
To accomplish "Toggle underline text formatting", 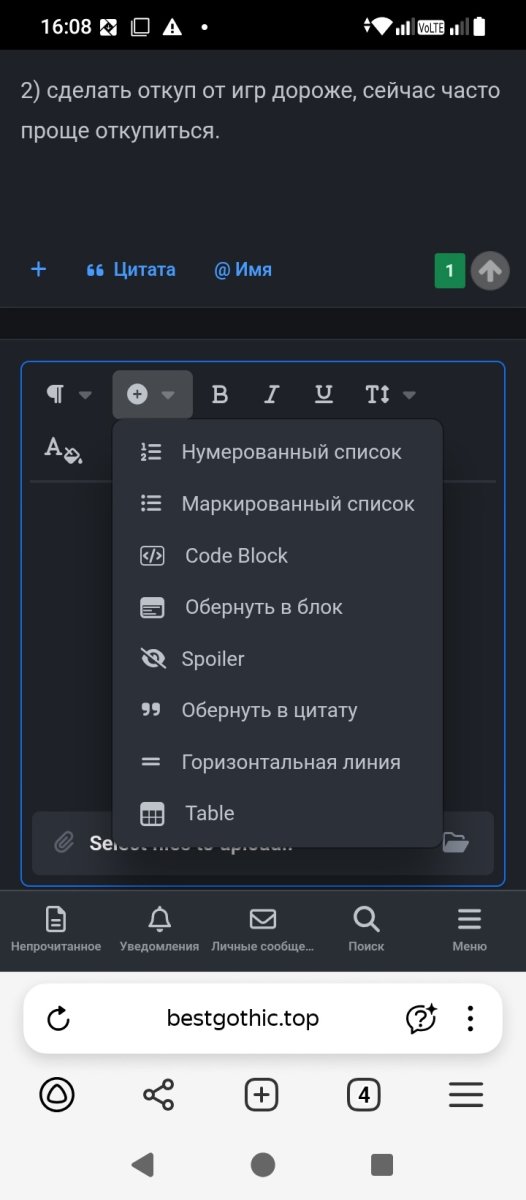I will point(323,394).
